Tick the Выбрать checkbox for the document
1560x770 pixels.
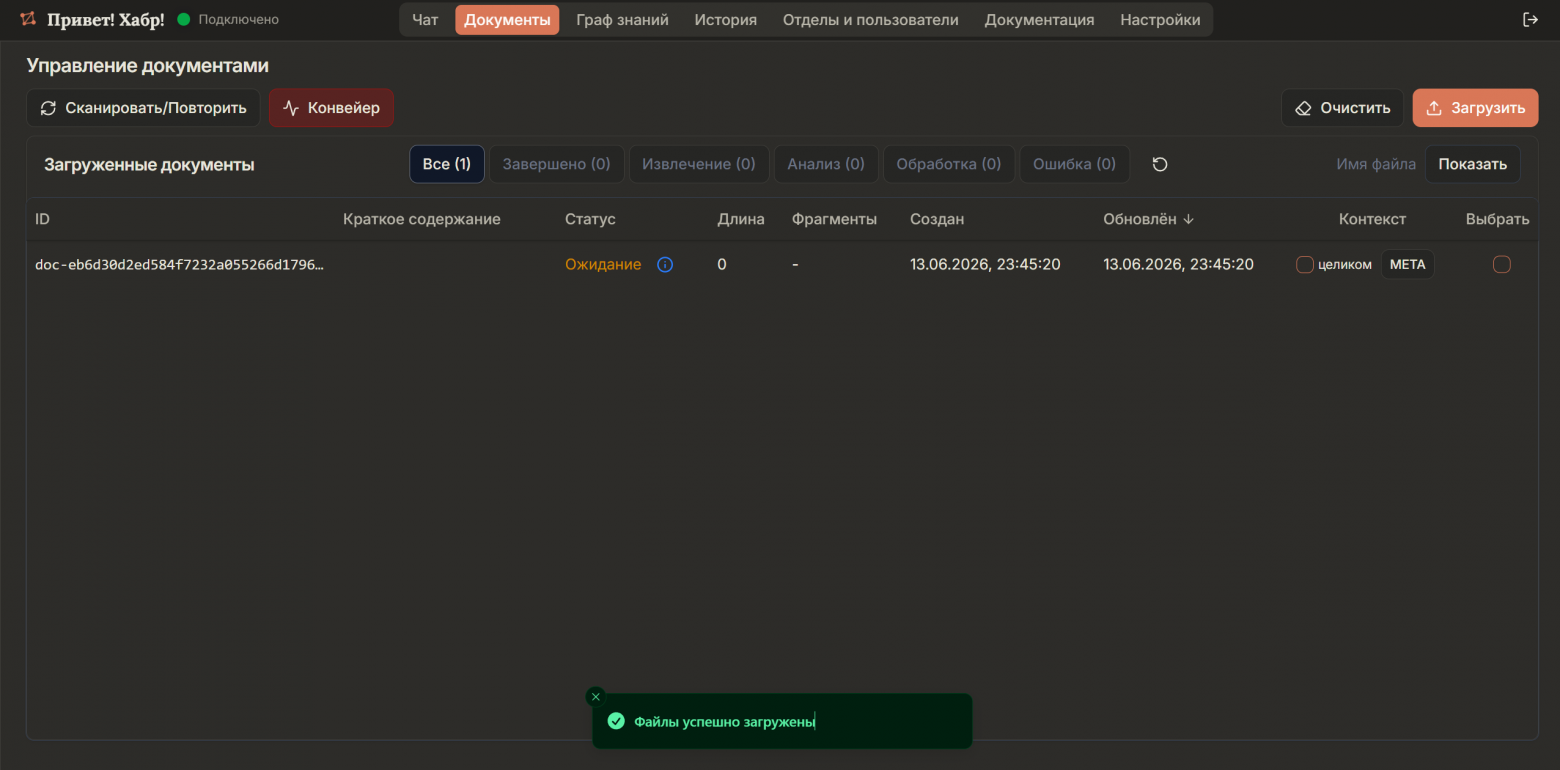[1502, 265]
